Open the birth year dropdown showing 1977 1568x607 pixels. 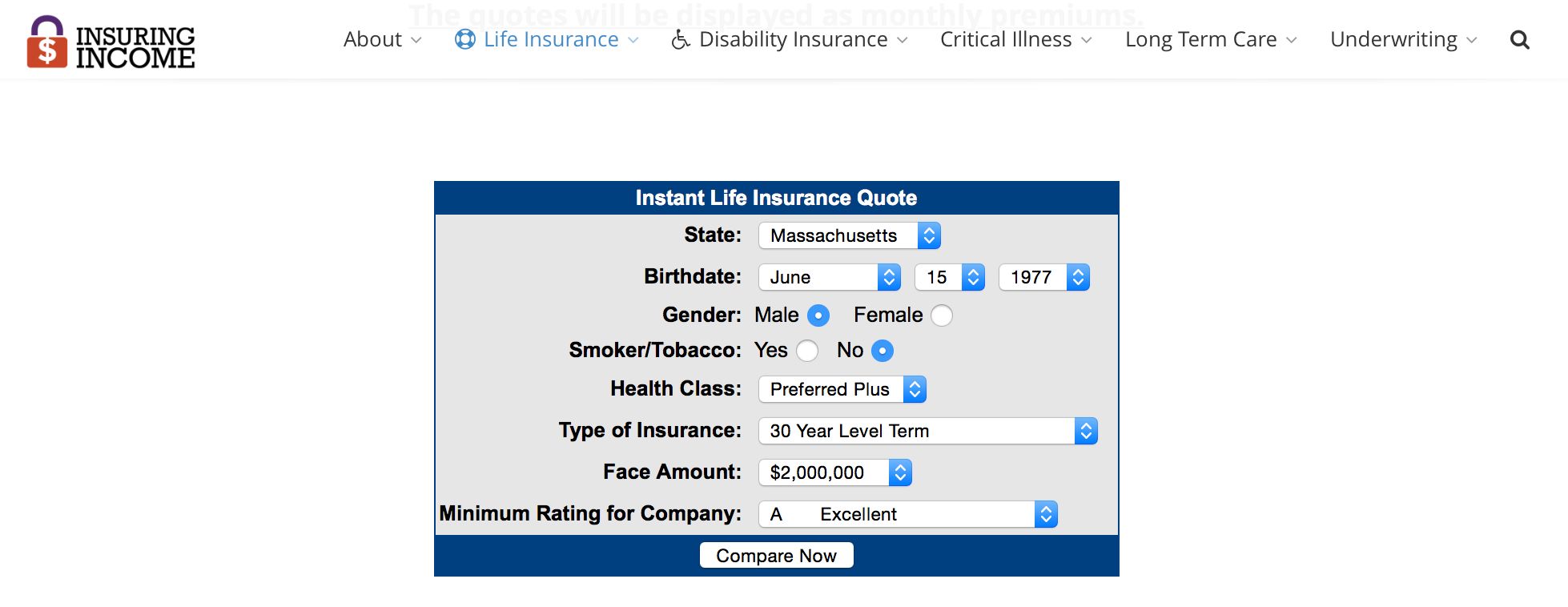(1043, 277)
